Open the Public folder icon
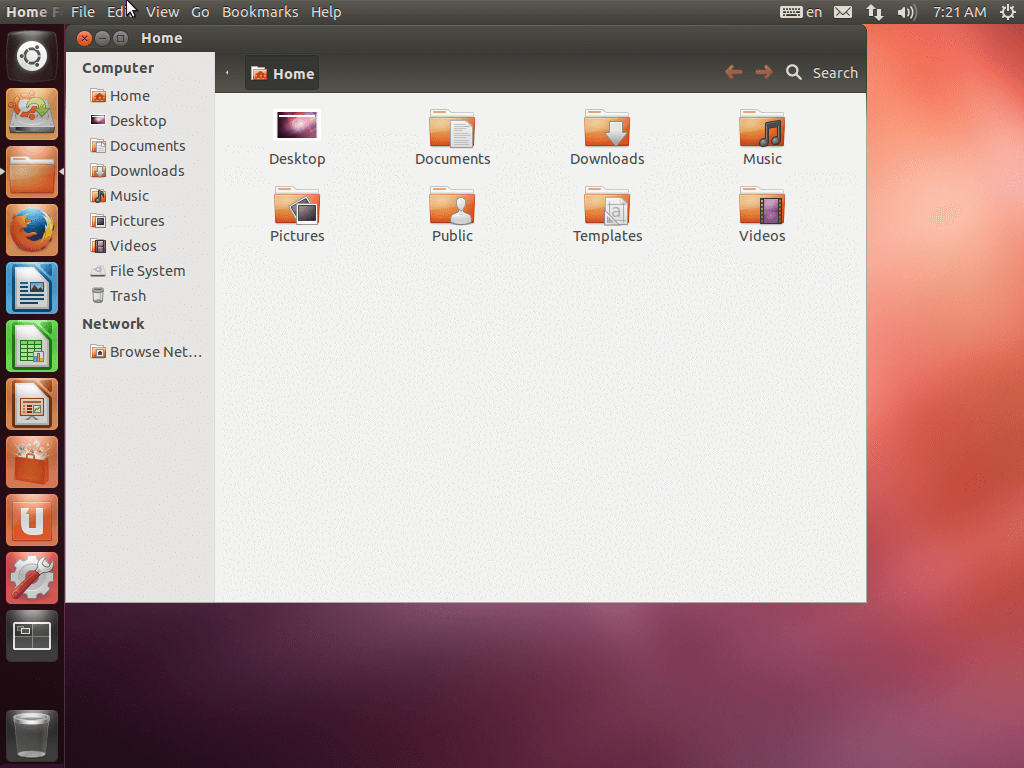 (x=452, y=205)
